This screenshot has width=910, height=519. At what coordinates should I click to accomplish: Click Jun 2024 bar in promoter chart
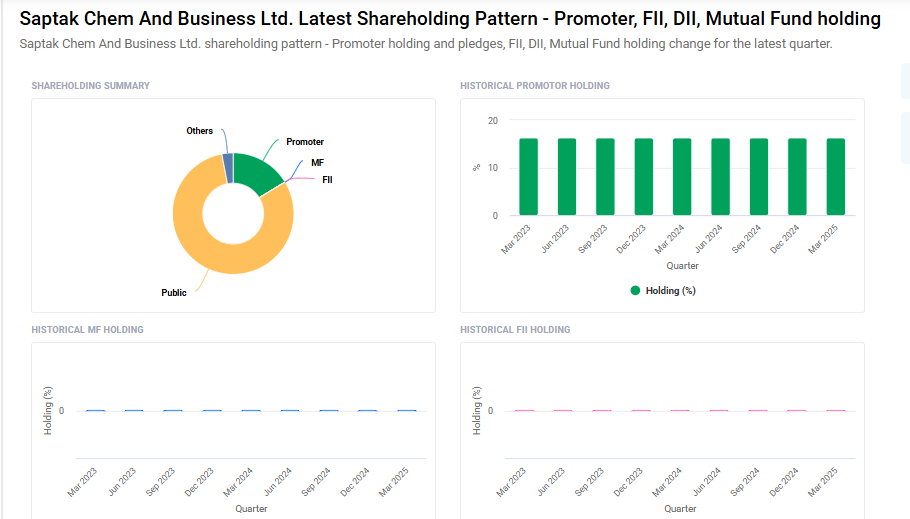click(721, 177)
